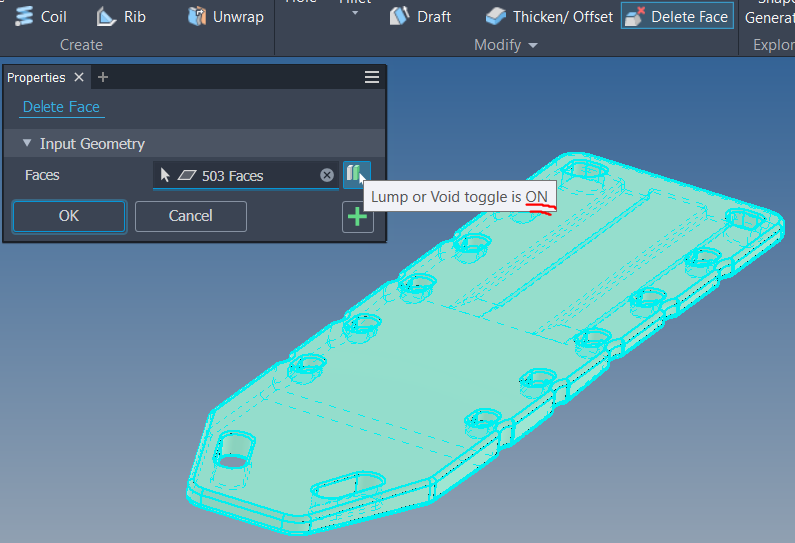Choose Thicken/ Offset tool
The height and width of the screenshot is (543, 795).
549,17
